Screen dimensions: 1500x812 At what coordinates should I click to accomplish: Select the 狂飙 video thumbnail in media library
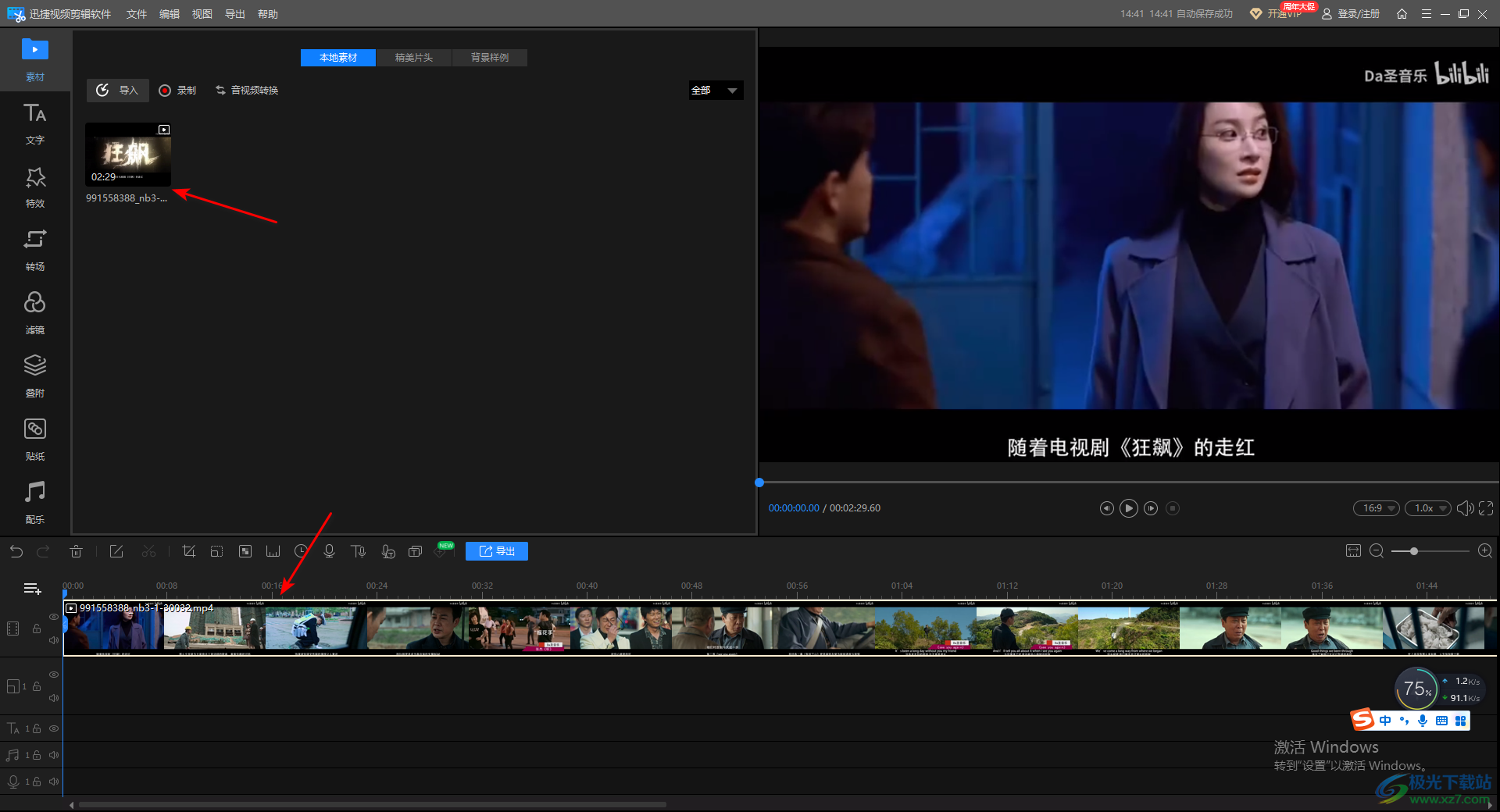(x=128, y=154)
